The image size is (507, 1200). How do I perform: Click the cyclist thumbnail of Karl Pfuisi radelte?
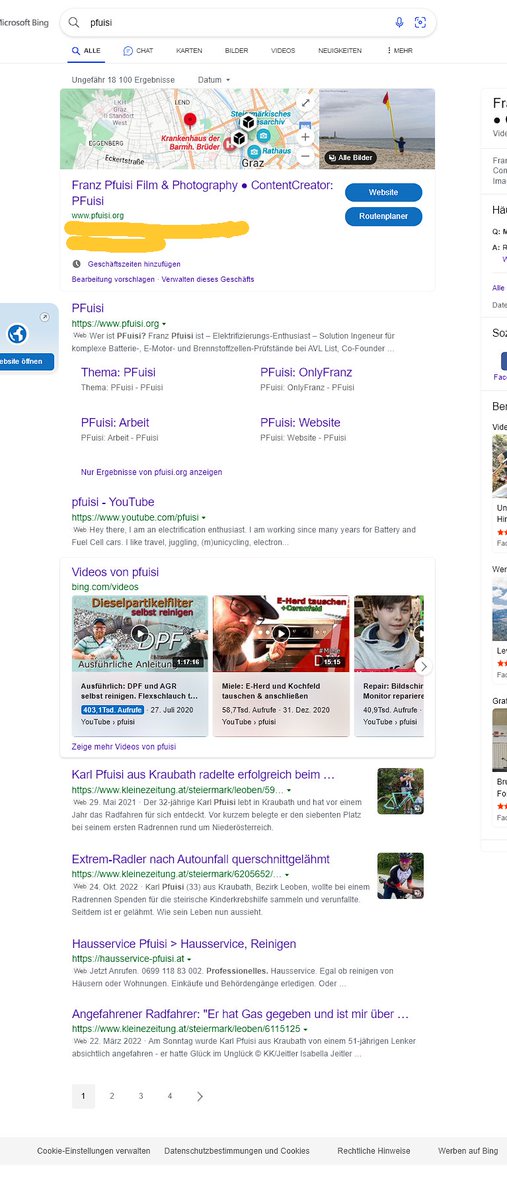pos(400,791)
